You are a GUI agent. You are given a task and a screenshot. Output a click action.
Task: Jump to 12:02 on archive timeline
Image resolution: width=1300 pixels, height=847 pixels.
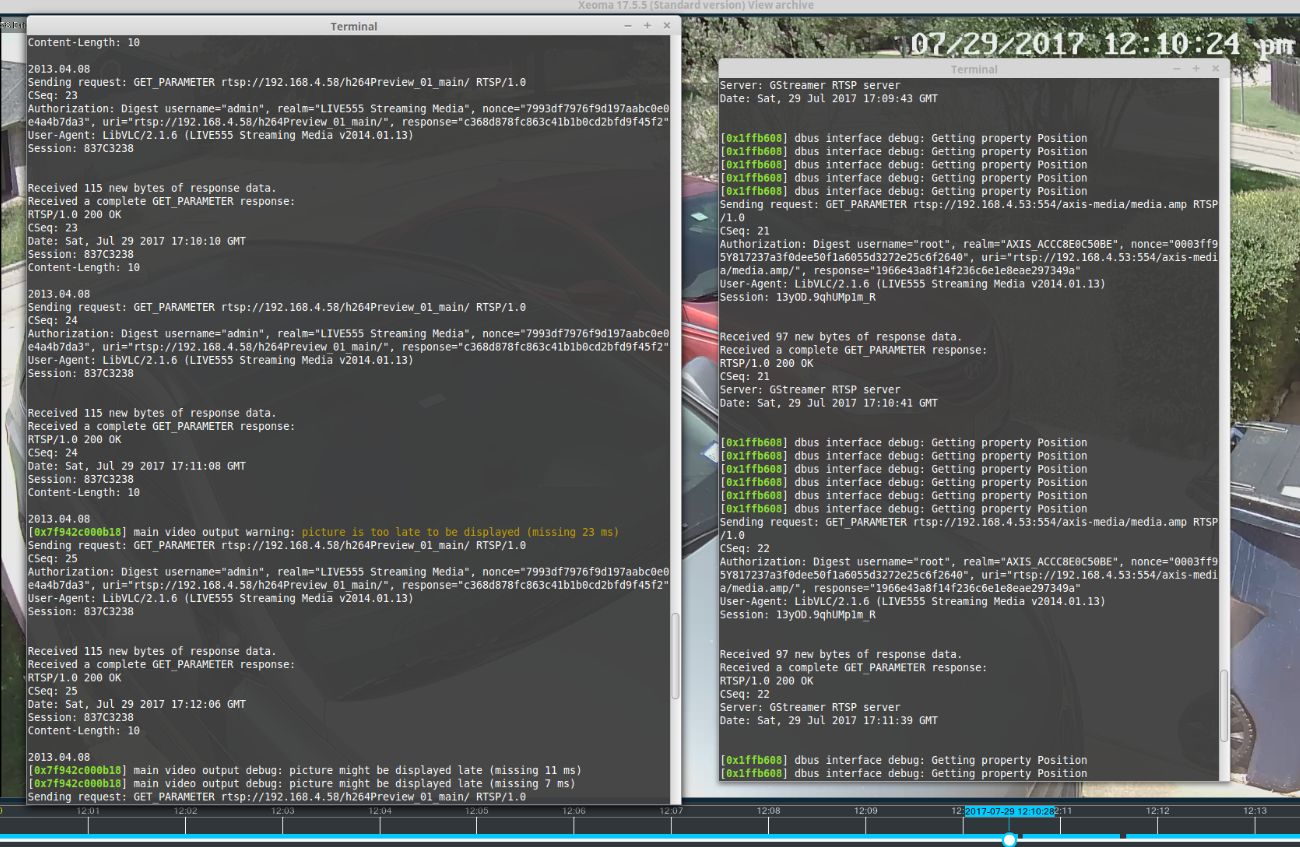pos(185,811)
